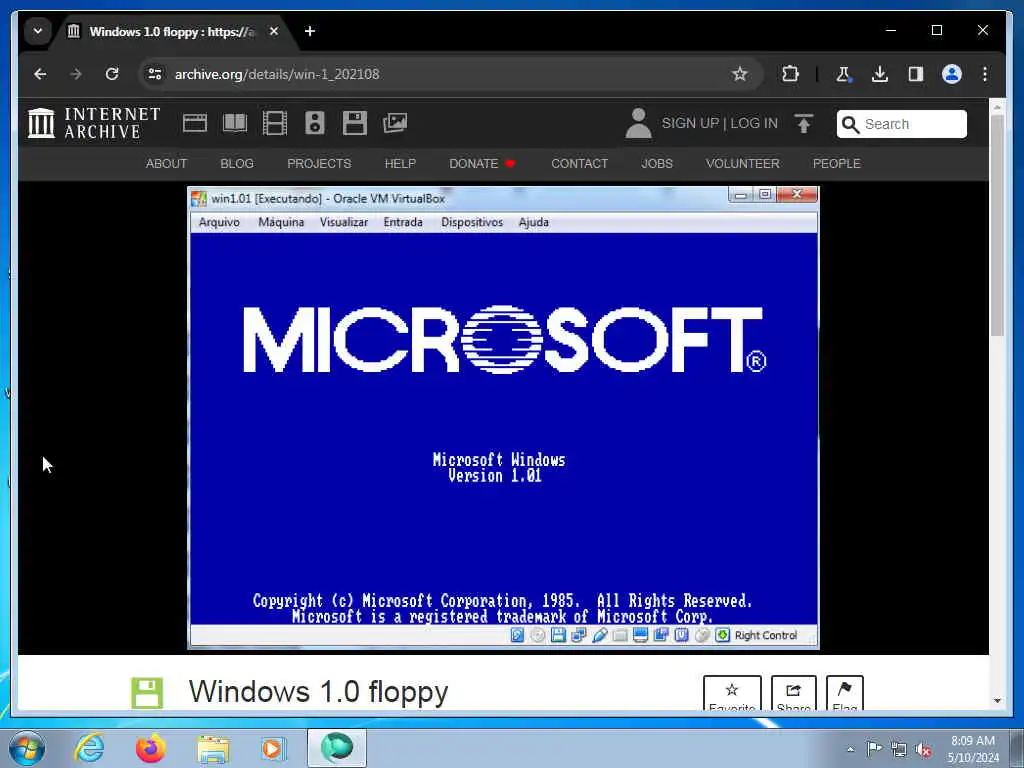Open the Chrome three-dot menu

985,74
